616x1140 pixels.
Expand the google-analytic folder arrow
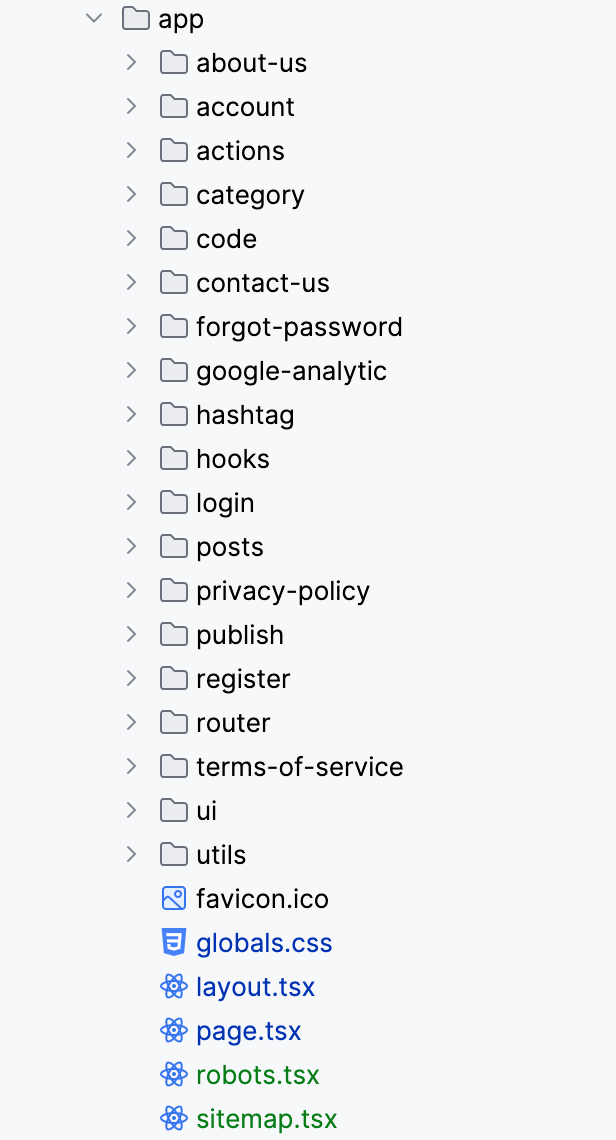tap(132, 371)
